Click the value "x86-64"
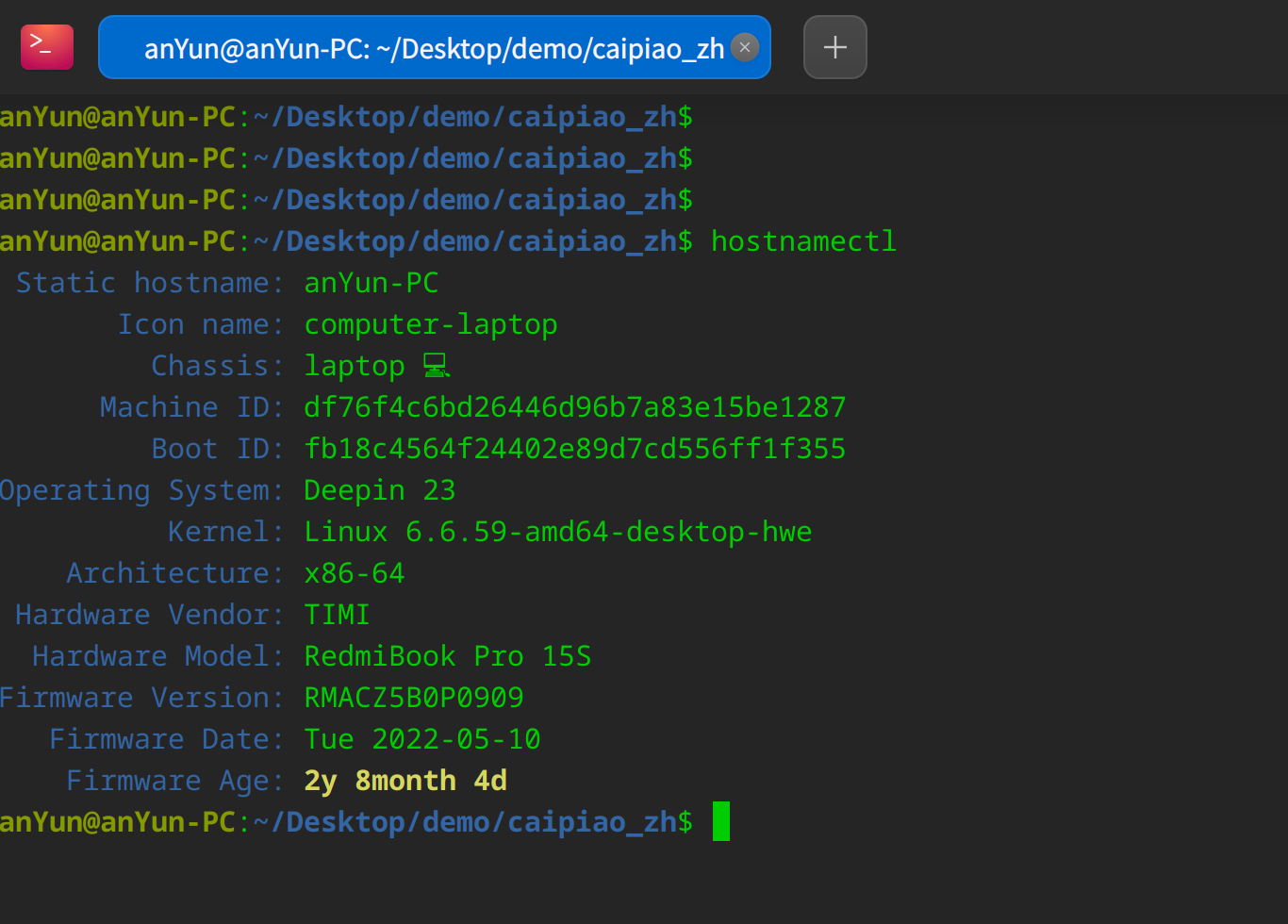Viewport: 1288px width, 924px height. click(x=355, y=573)
